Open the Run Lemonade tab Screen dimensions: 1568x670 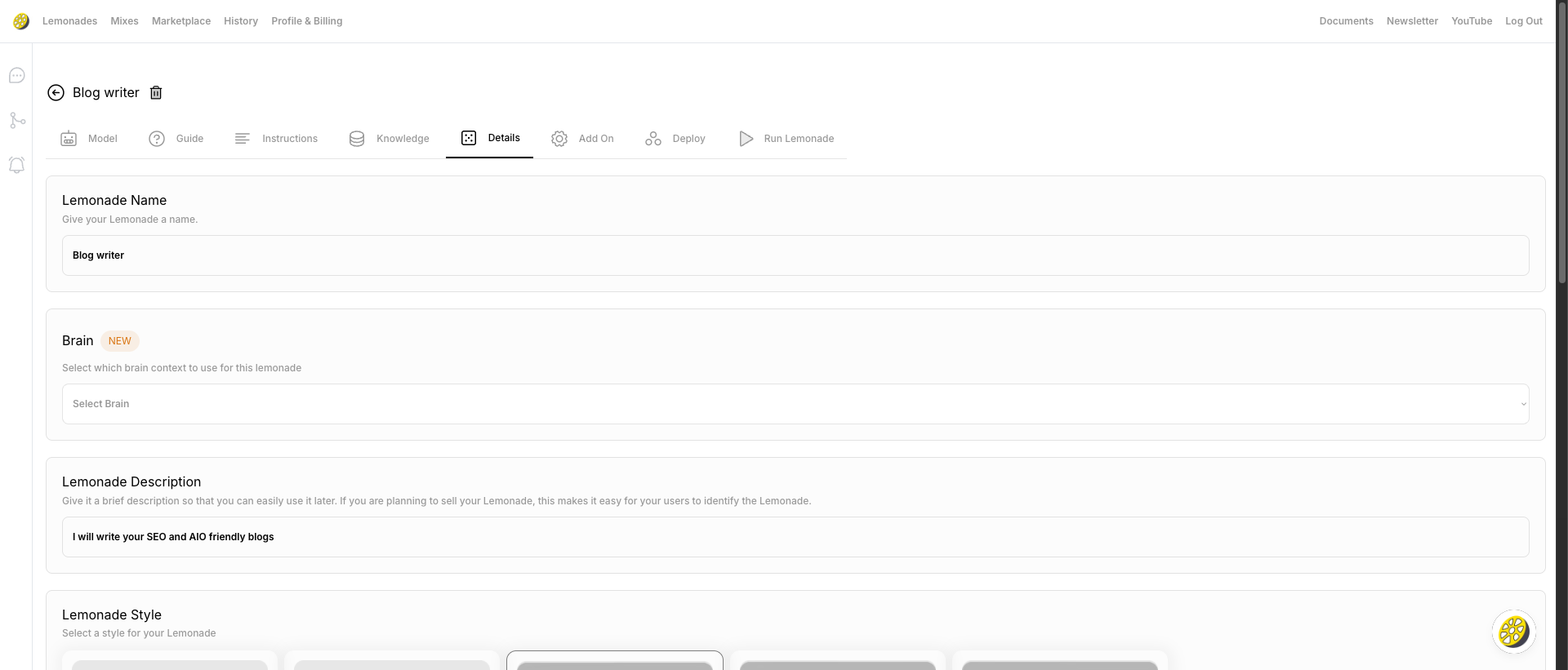click(786, 139)
